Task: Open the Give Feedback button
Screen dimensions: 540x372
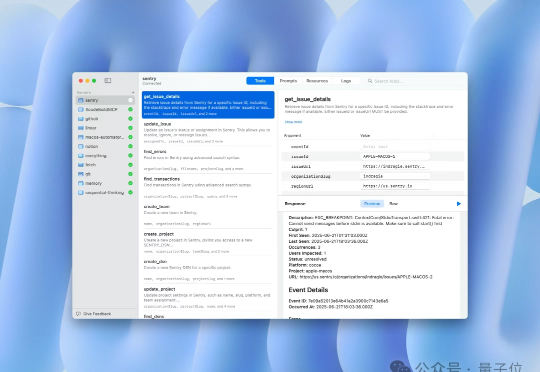Action: coord(94,314)
